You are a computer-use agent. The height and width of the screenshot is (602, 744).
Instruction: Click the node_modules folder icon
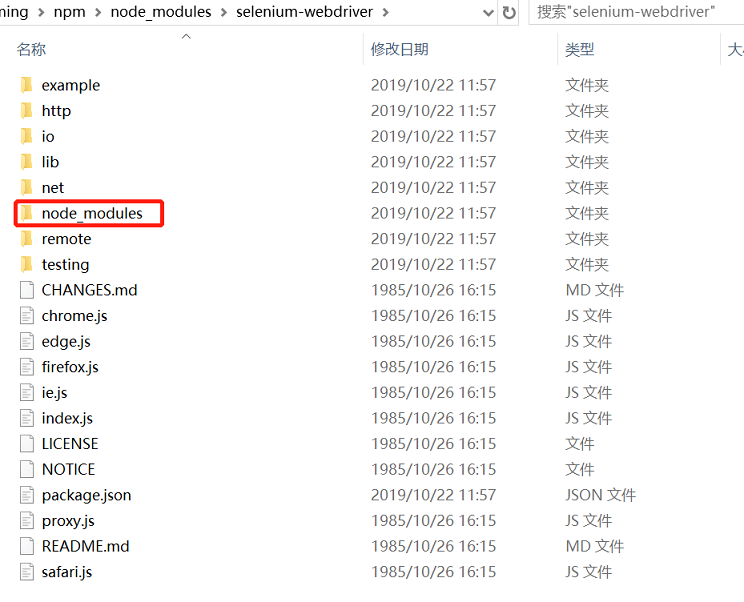(x=27, y=213)
